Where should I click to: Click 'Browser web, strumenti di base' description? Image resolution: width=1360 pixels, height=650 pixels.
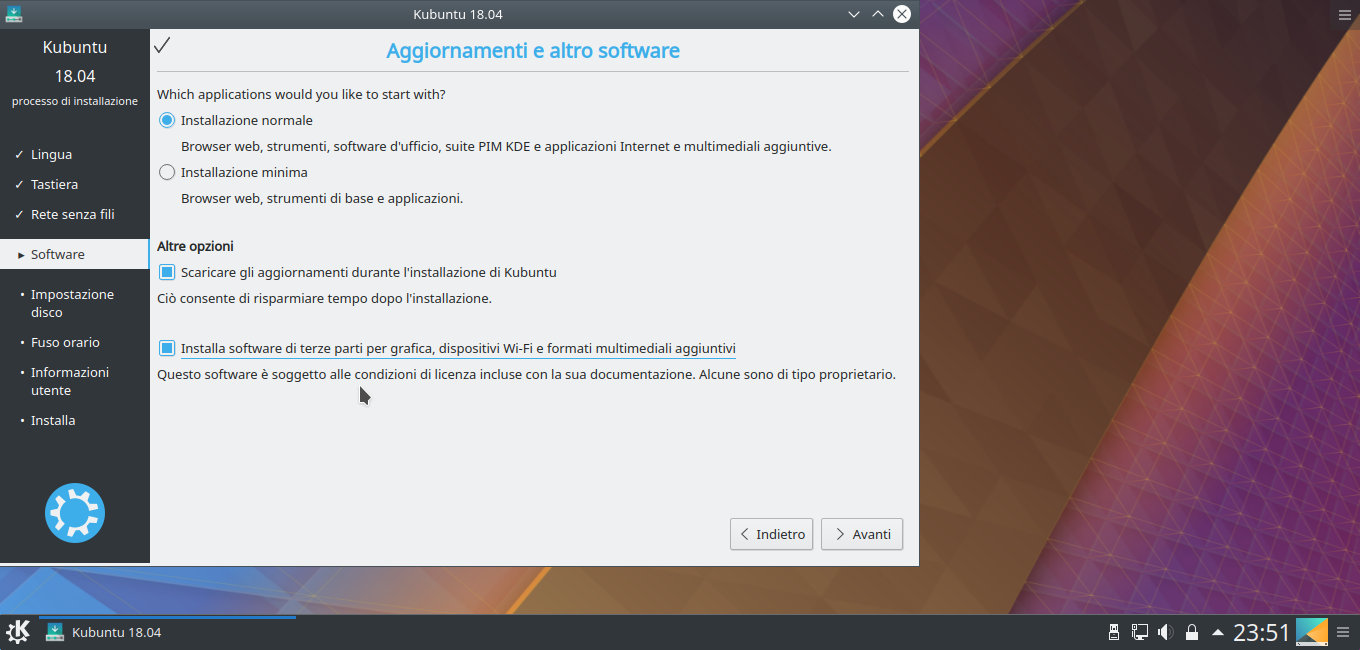[322, 198]
